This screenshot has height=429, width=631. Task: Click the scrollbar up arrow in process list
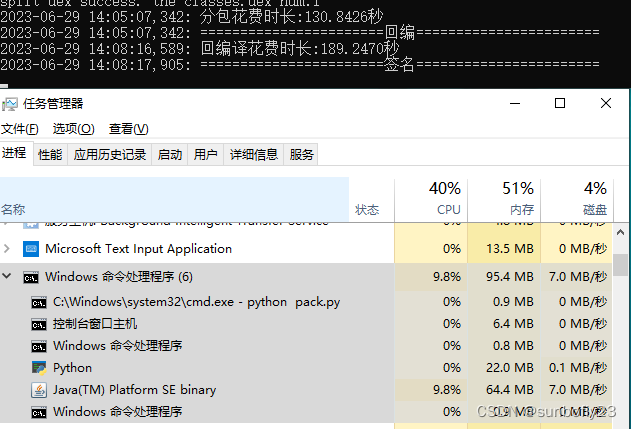point(621,232)
